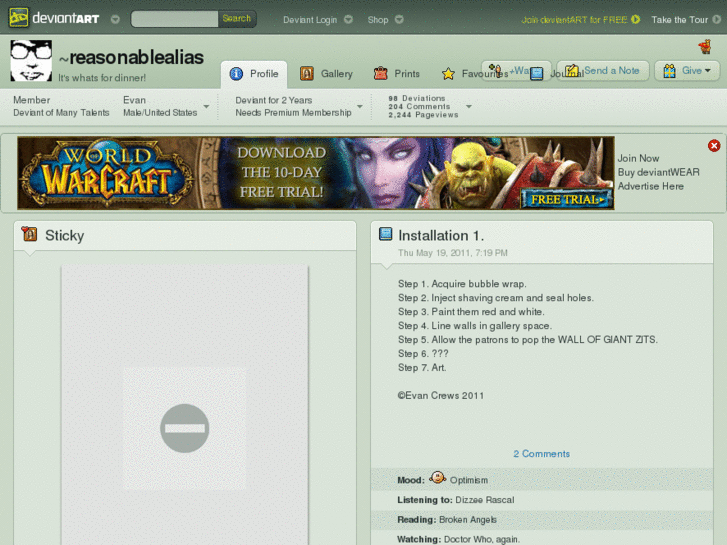
Task: Click the Sticky panel icon
Action: coord(29,234)
